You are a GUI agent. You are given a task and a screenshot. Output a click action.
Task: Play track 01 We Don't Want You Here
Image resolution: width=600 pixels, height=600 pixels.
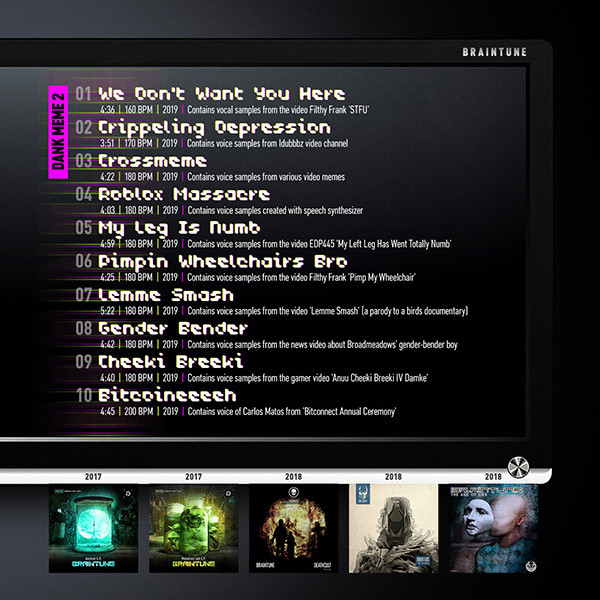pos(222,94)
